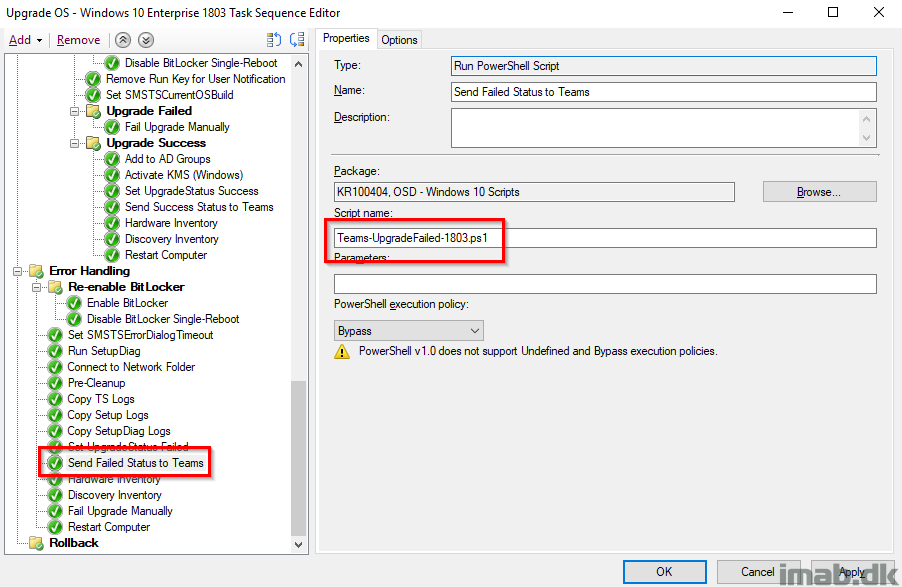902x587 pixels.
Task: Click check icon of Fail Upgrade Manually under Error Handling
Action: [55, 511]
